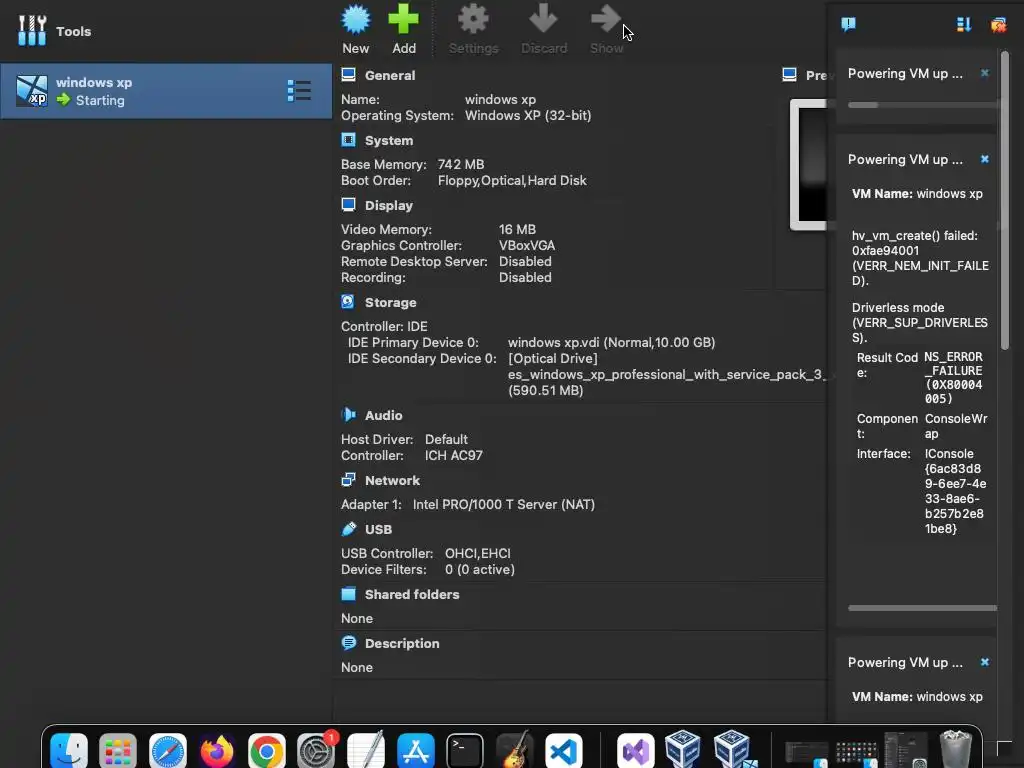Click the NS_ERROR_FAILURE result code text
Screen dimensions: 1024x768
coord(953,377)
